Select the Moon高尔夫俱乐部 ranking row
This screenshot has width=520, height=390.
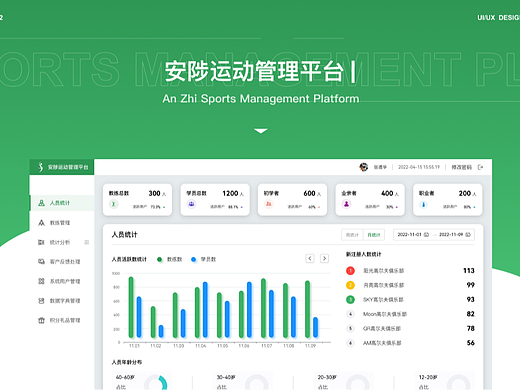click(410, 314)
